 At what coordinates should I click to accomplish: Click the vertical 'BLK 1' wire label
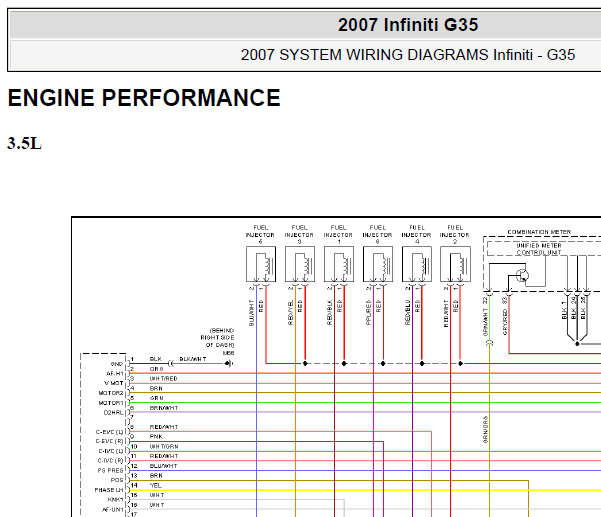[x=563, y=310]
